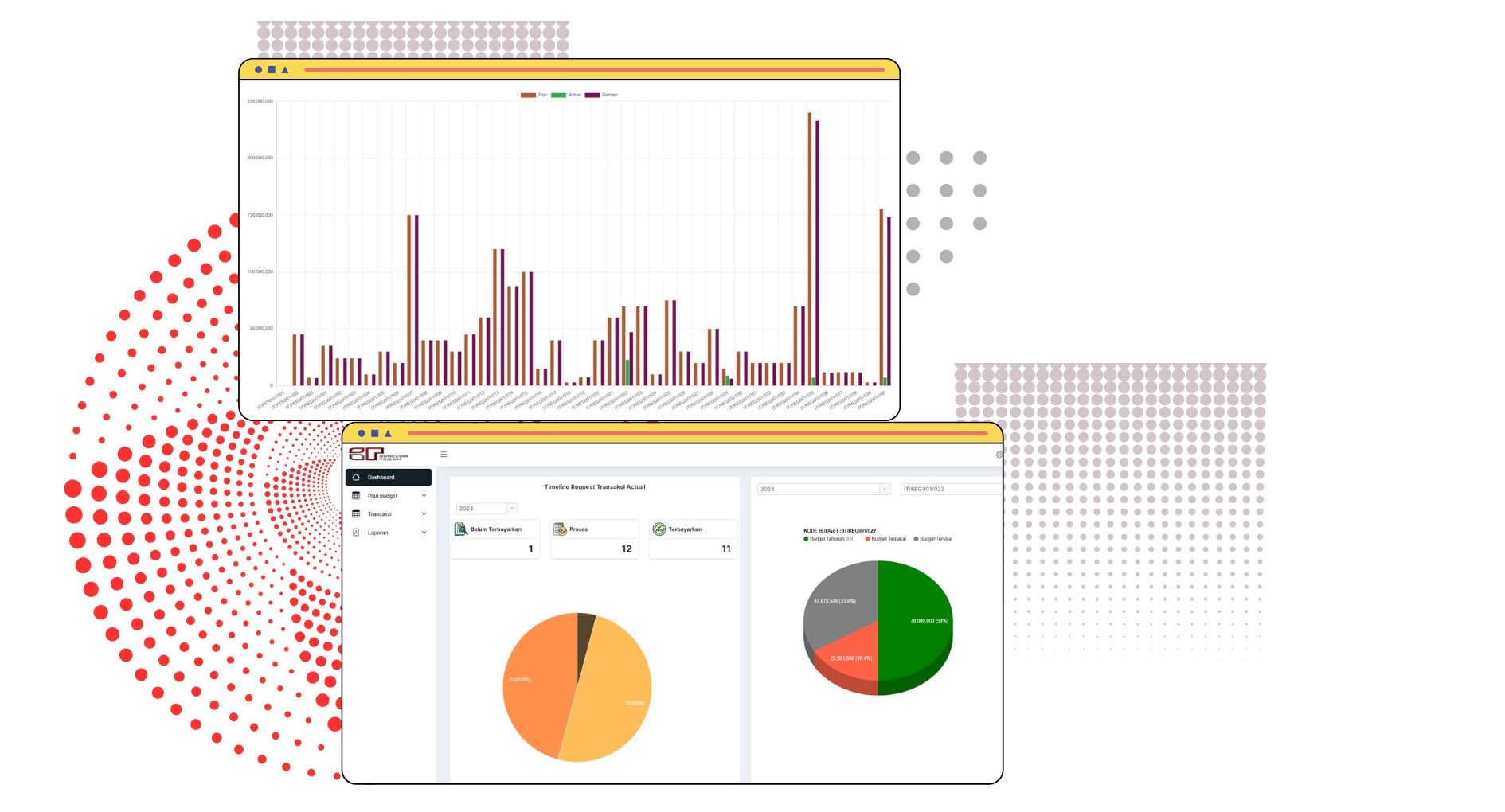
Task: Select Dashboard in the sidebar menu
Action: point(389,478)
